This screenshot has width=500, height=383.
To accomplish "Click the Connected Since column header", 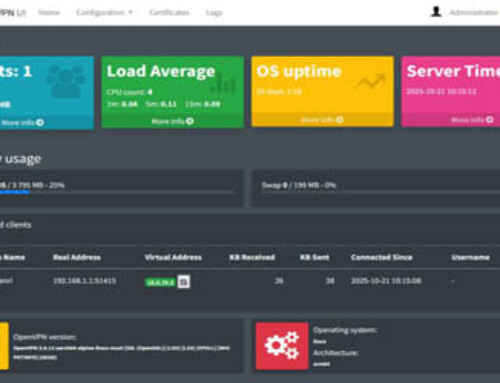I will pos(381,257).
